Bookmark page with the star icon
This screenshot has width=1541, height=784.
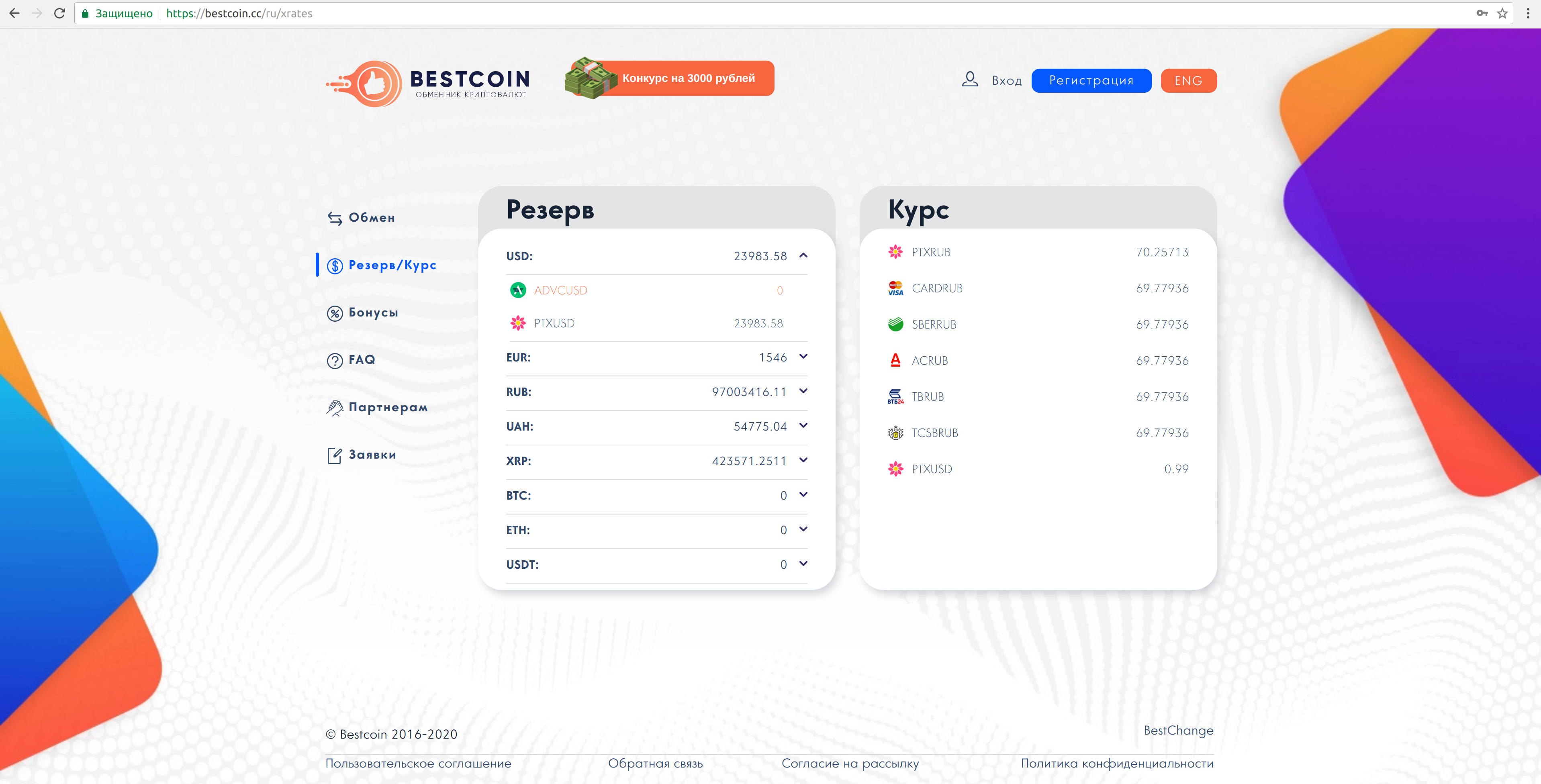click(1502, 13)
